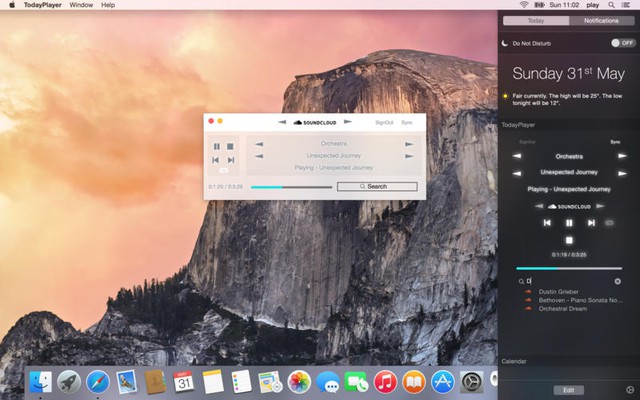The height and width of the screenshot is (400, 640).
Task: Click the progress bar in the player window
Action: tap(291, 187)
